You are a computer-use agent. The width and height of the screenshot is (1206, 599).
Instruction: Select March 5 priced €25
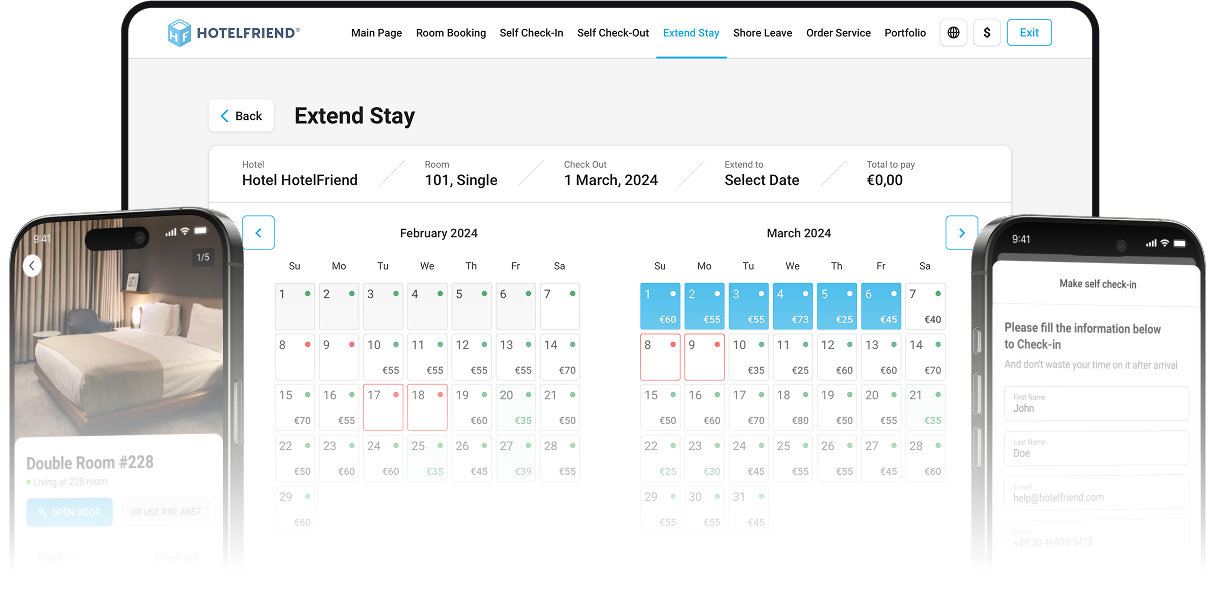[836, 306]
